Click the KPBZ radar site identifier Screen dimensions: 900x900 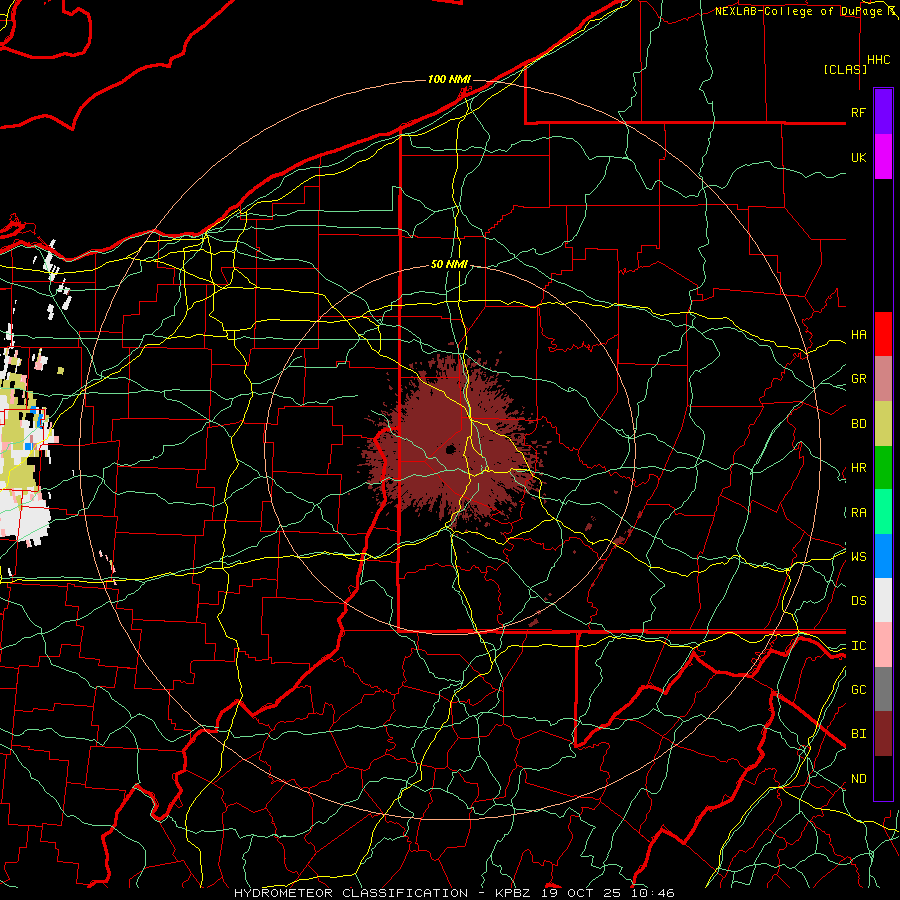(x=513, y=893)
